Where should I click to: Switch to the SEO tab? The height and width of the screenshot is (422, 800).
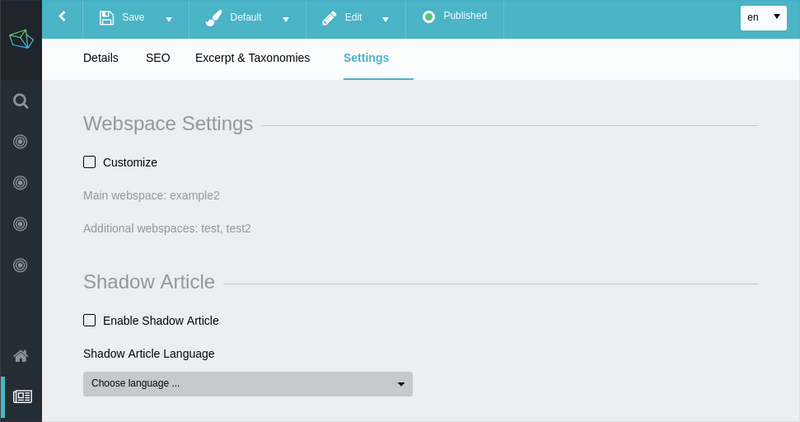pos(158,58)
